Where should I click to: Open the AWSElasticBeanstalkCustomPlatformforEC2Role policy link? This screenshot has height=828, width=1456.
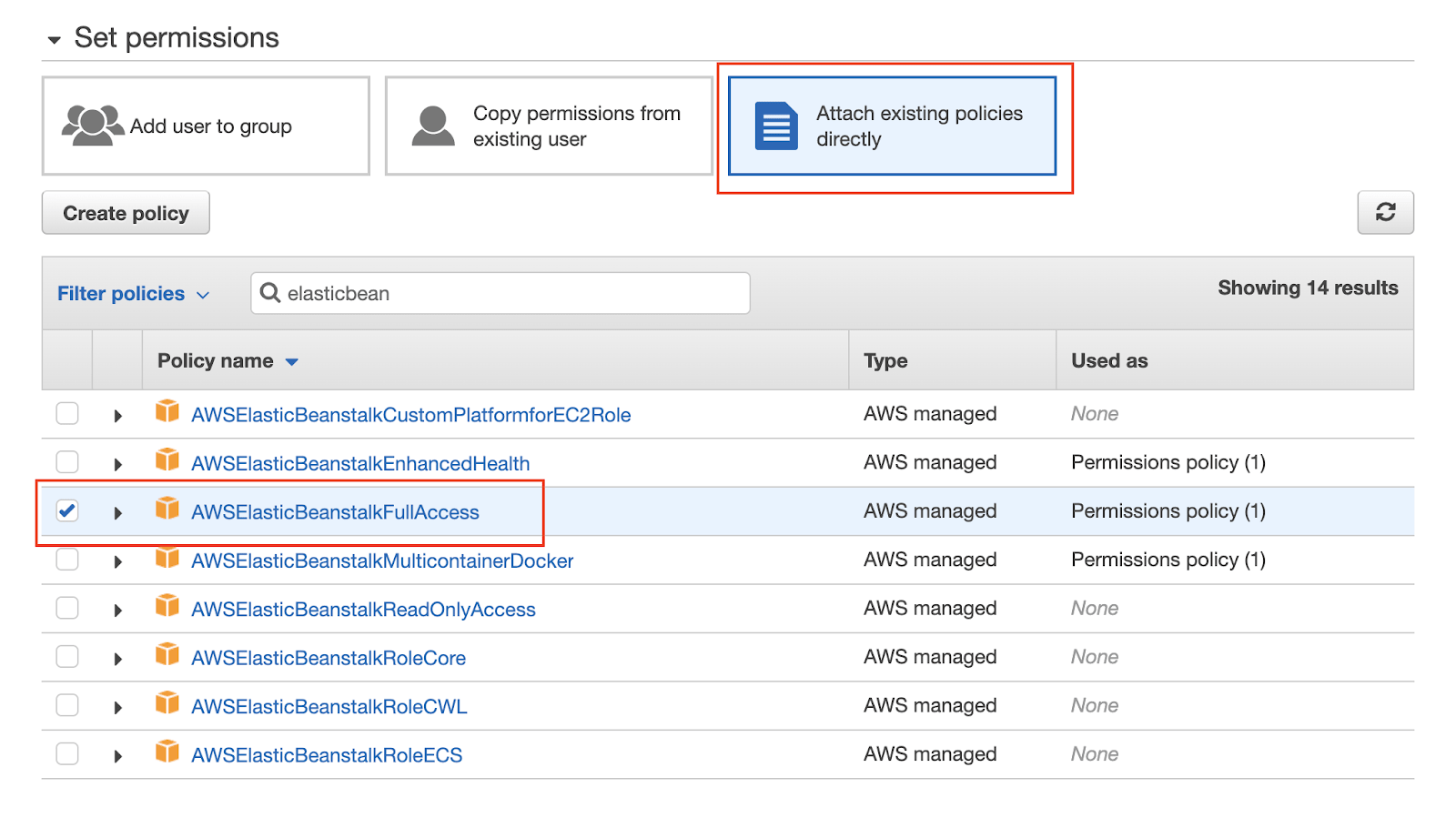point(411,415)
